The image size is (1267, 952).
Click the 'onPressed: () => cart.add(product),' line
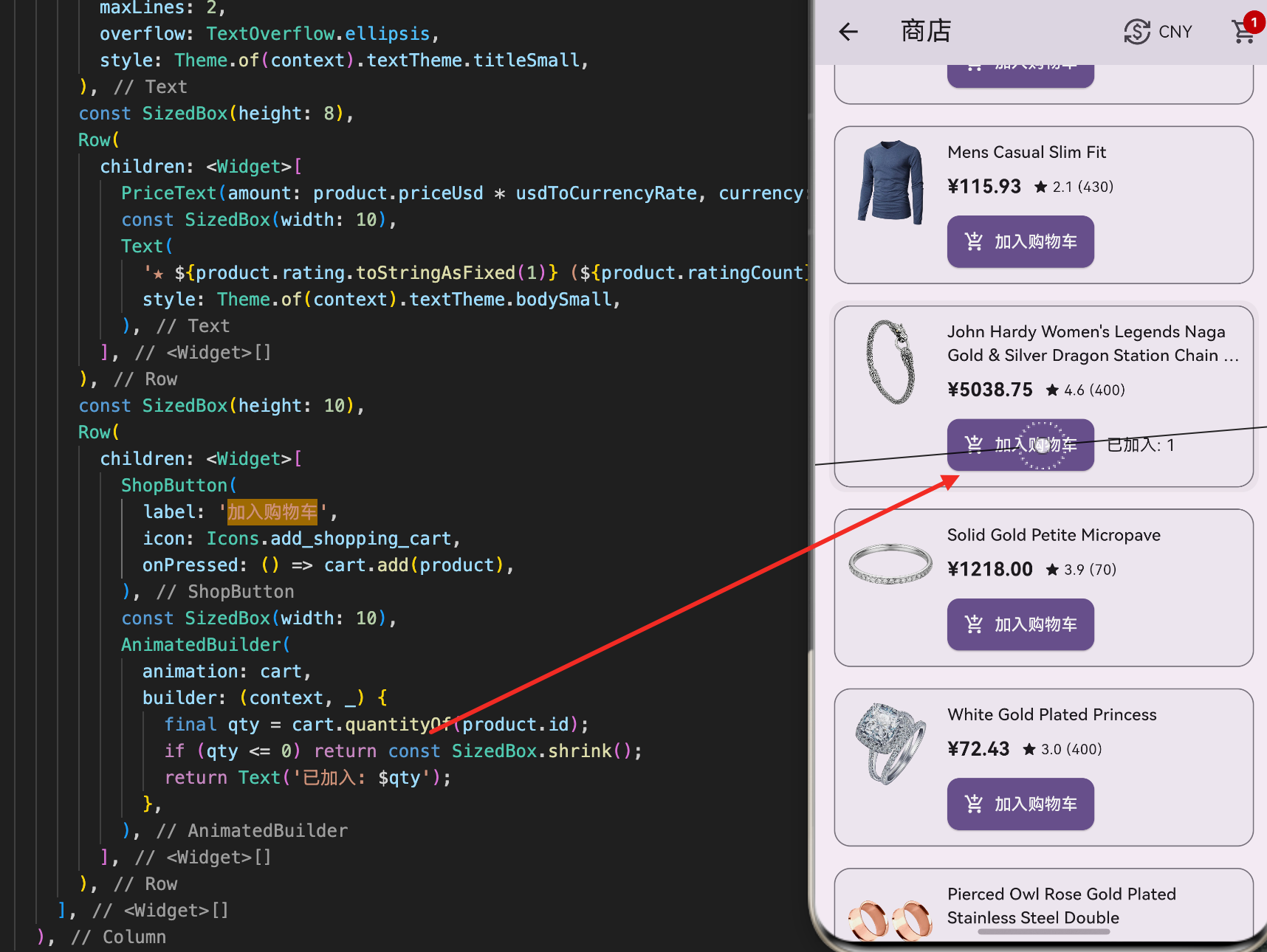(329, 565)
